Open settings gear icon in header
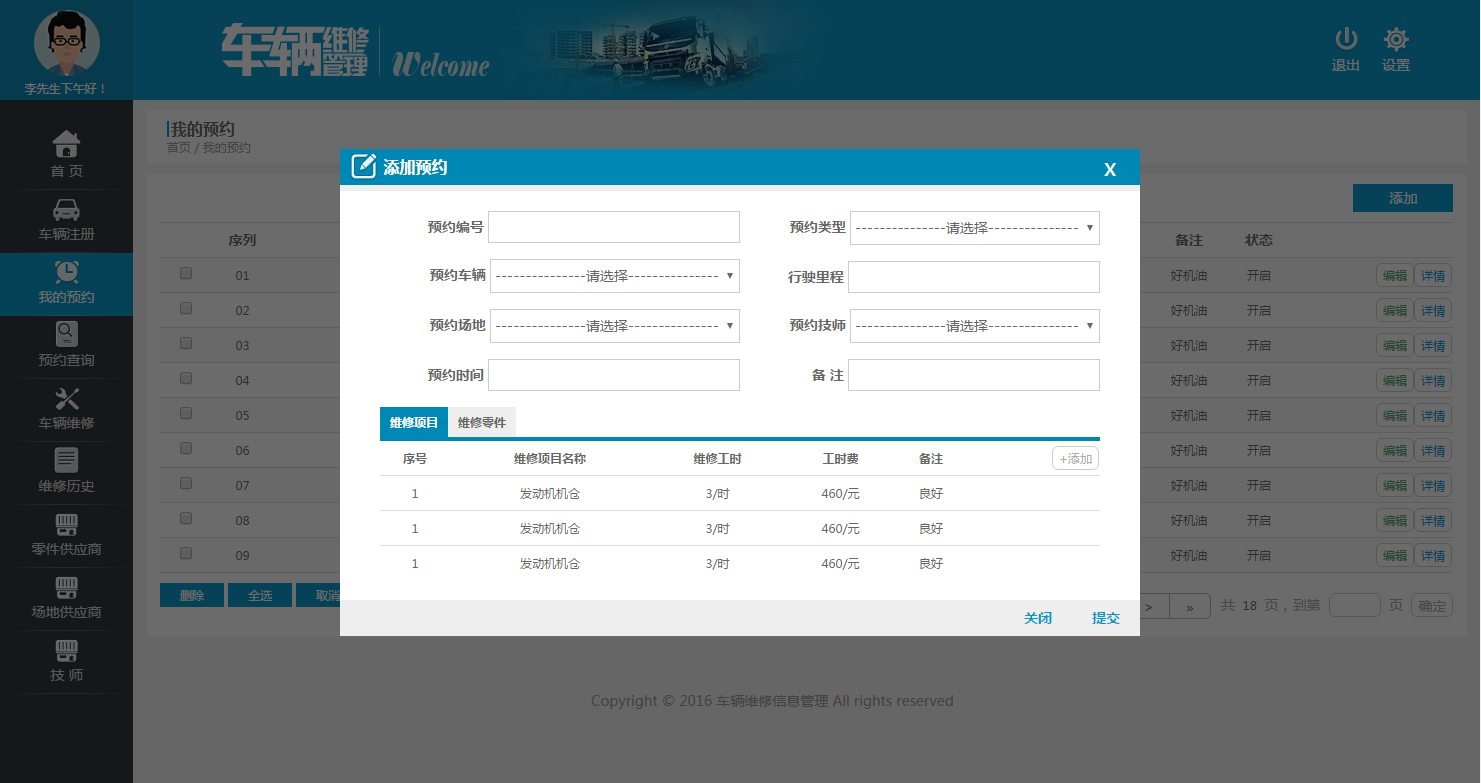The width and height of the screenshot is (1481, 783). 1396,40
